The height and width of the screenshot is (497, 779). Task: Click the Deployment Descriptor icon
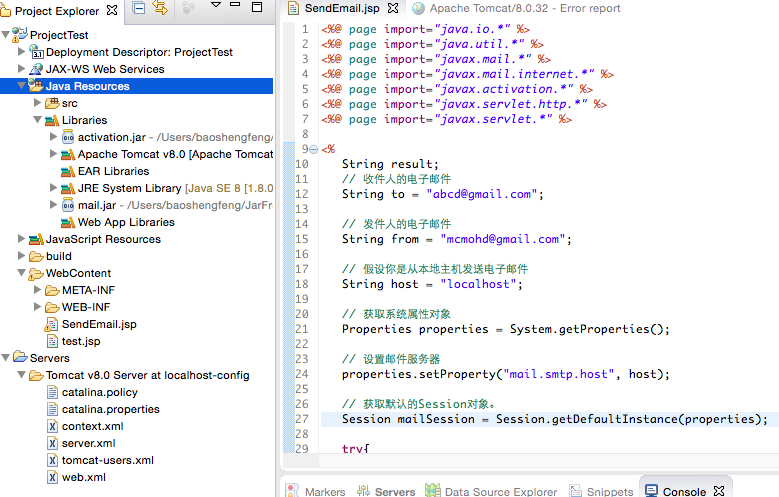click(x=36, y=52)
